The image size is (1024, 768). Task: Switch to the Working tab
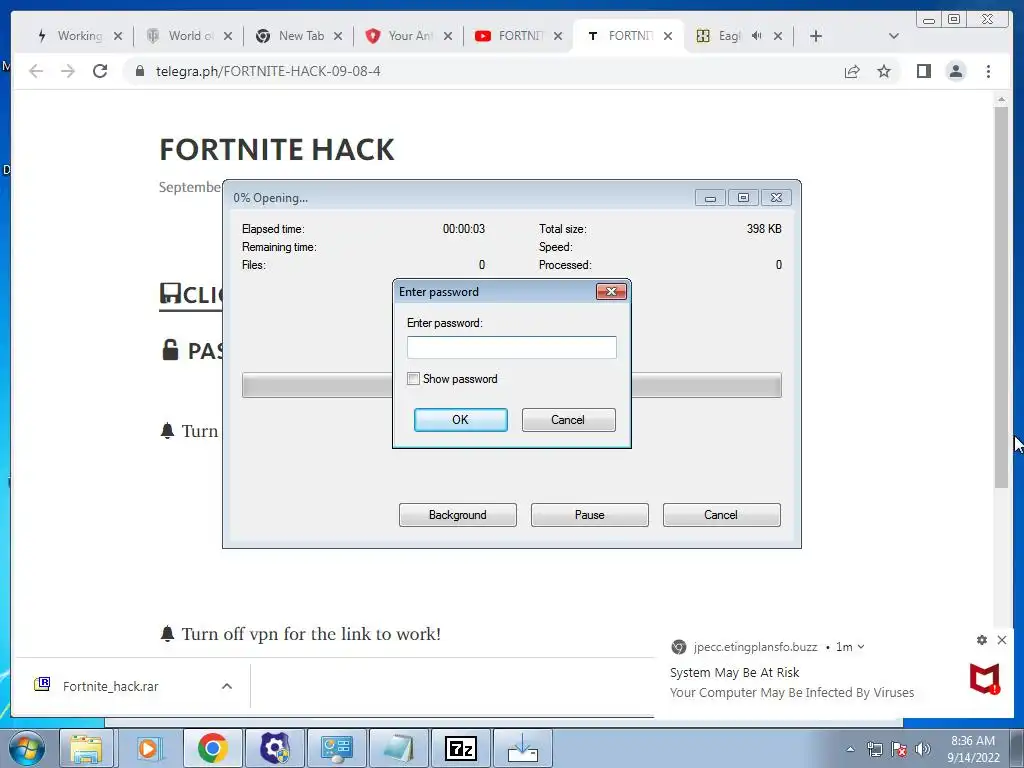[x=78, y=36]
